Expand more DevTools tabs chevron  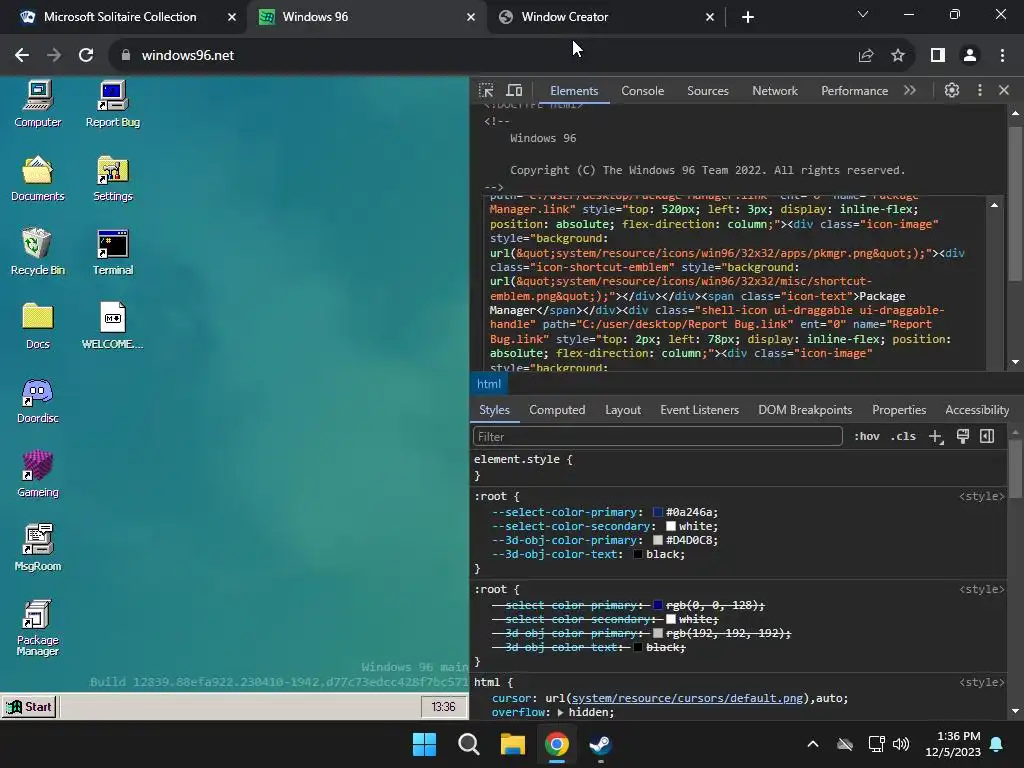click(910, 90)
